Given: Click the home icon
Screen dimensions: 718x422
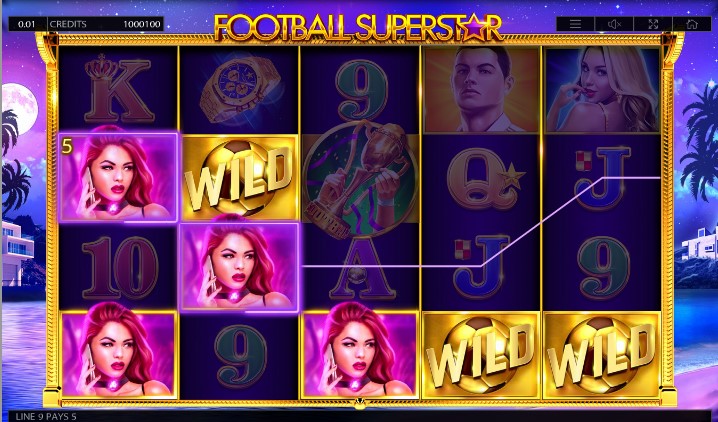Looking at the screenshot, I should [x=692, y=24].
